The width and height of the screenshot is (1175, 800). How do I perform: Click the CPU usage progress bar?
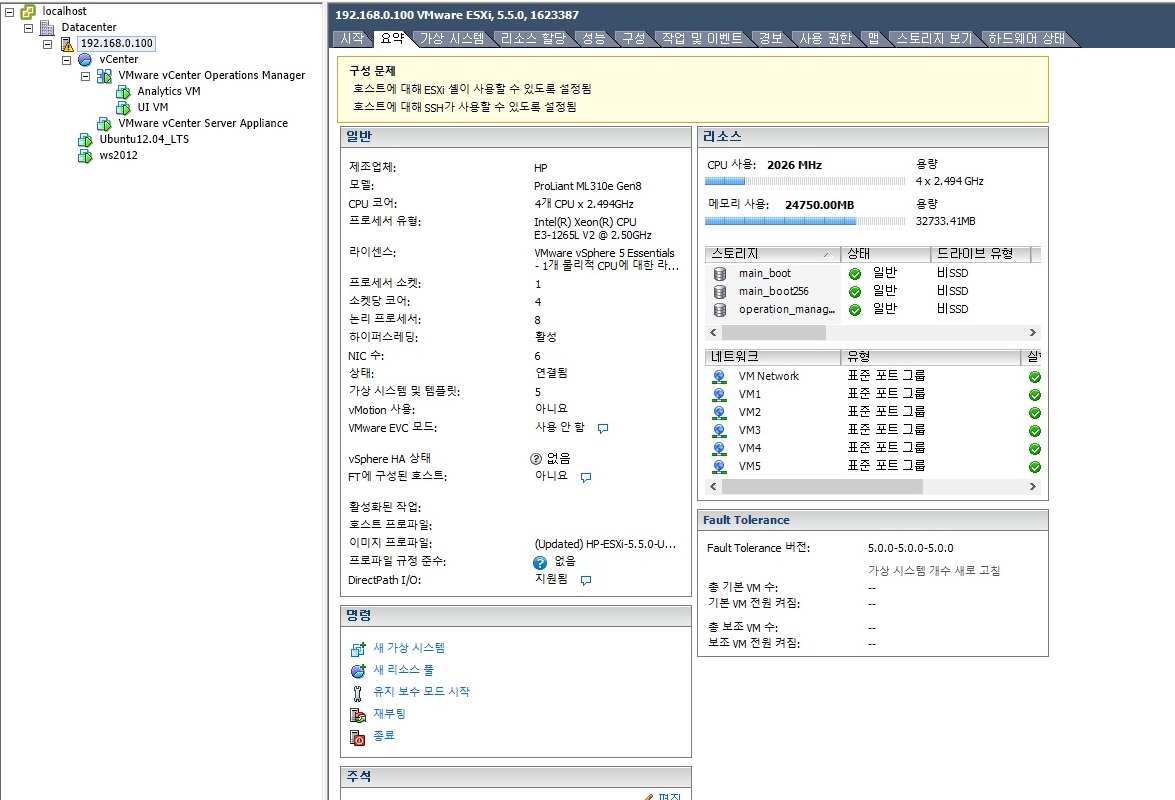(x=805, y=181)
